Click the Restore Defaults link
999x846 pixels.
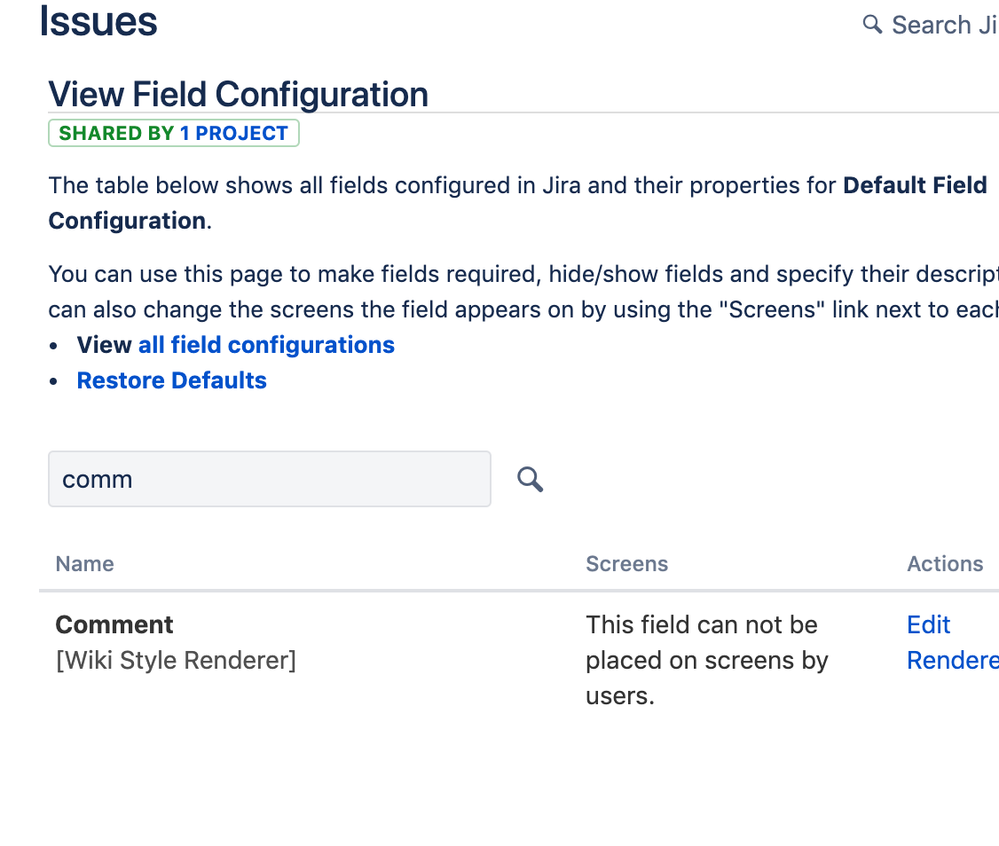171,380
